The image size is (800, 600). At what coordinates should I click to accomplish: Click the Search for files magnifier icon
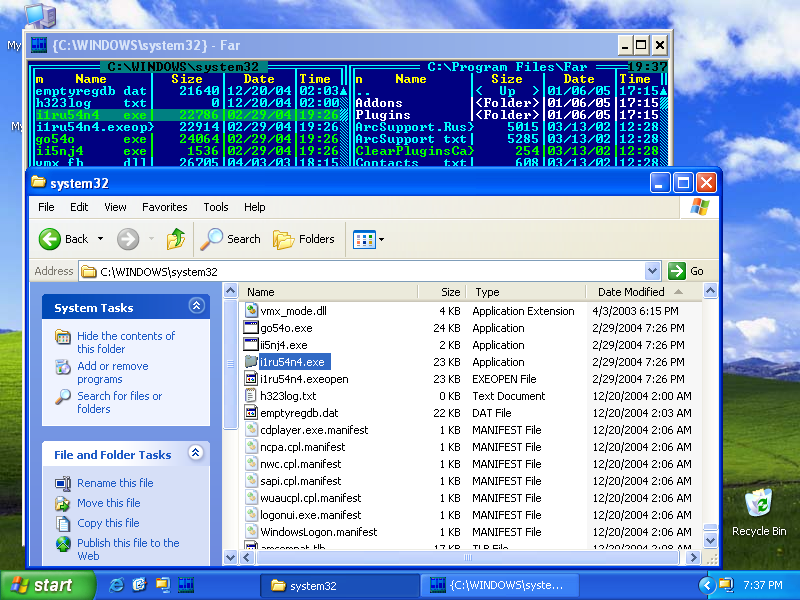pos(63,396)
